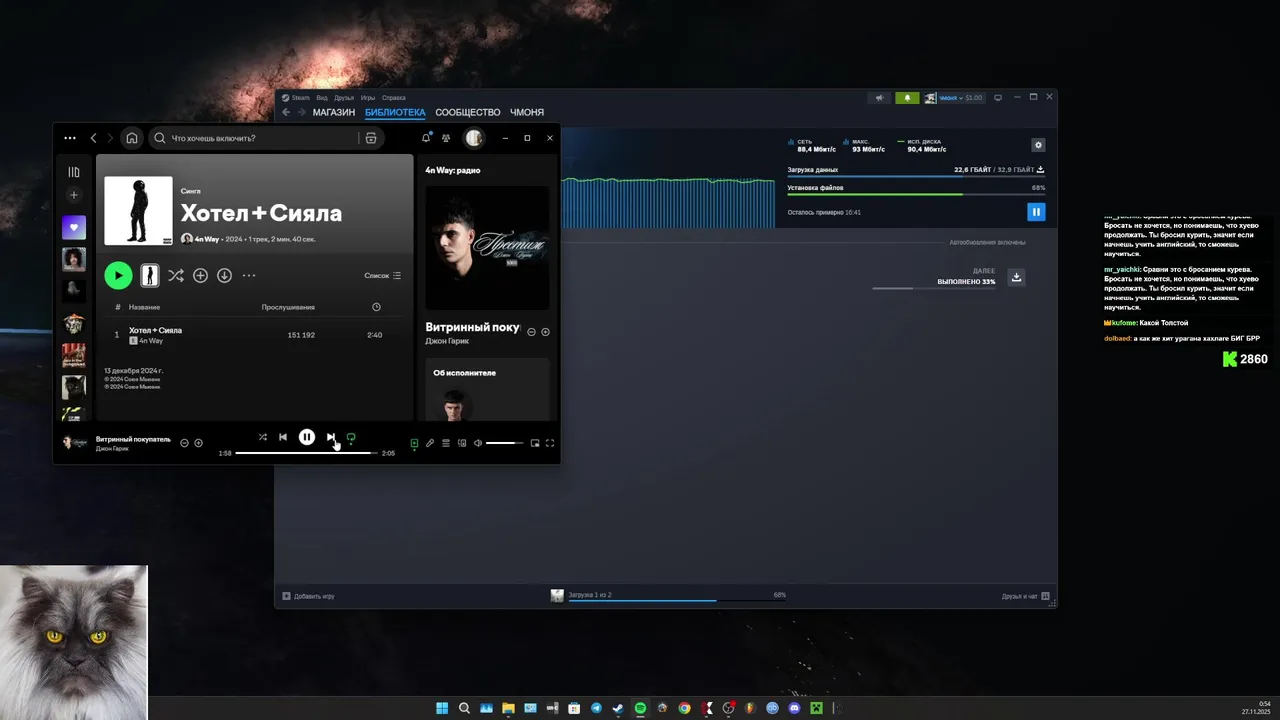
Task: Toggle Now Playing view panel
Action: (x=414, y=443)
